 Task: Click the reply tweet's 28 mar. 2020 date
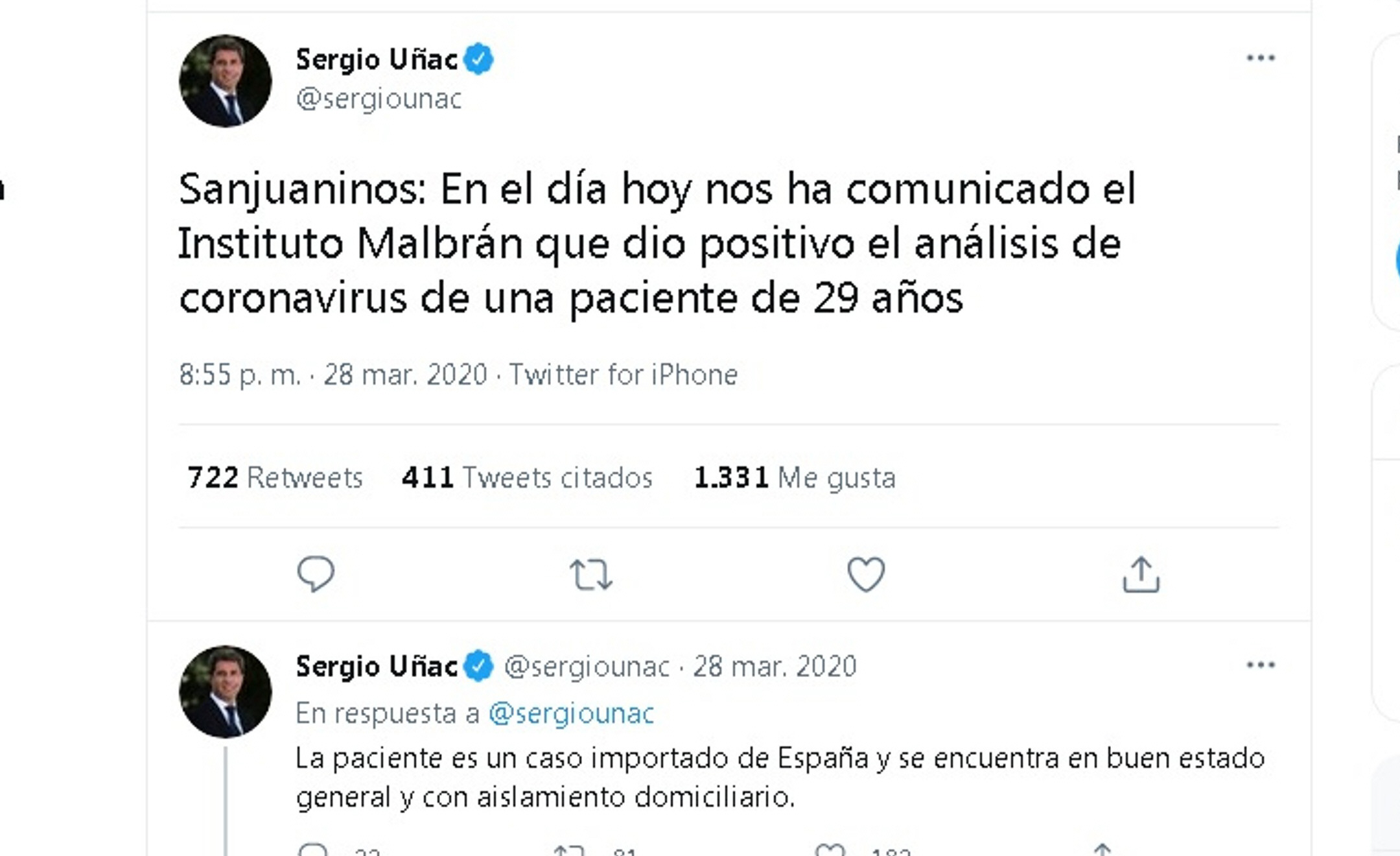coord(775,667)
